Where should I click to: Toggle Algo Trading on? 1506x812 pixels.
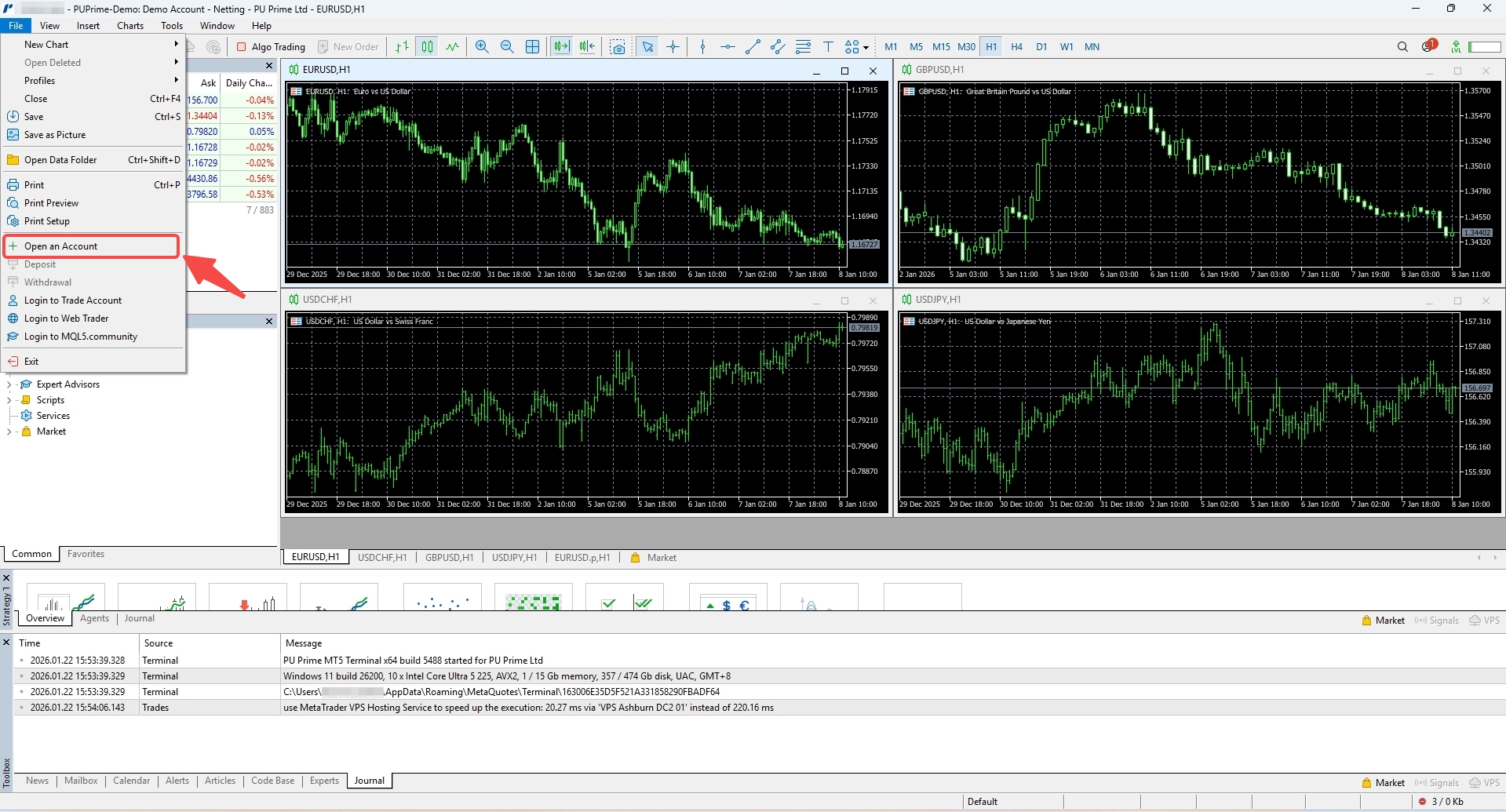(x=271, y=46)
